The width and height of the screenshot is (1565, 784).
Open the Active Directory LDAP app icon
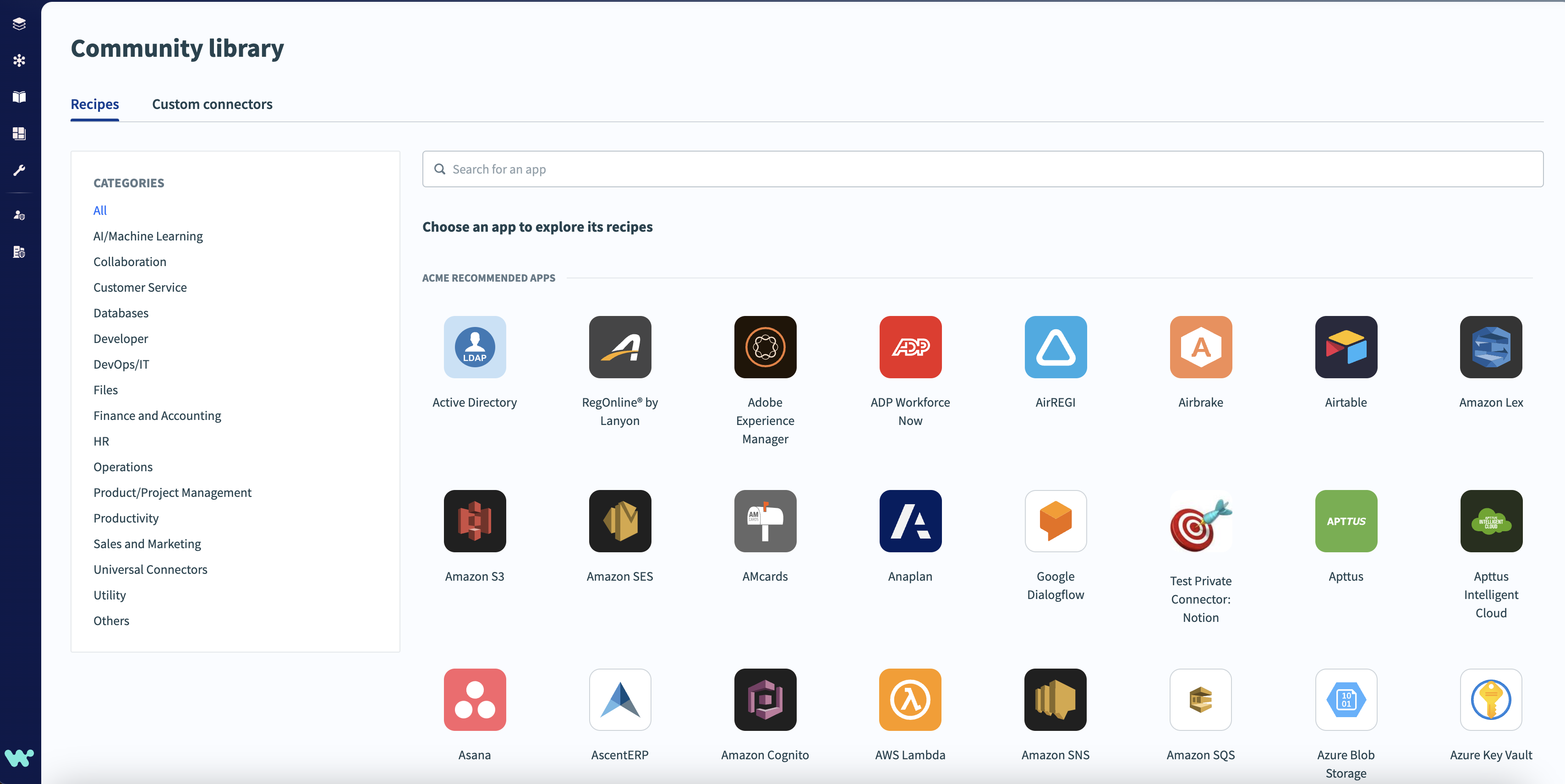click(x=475, y=347)
